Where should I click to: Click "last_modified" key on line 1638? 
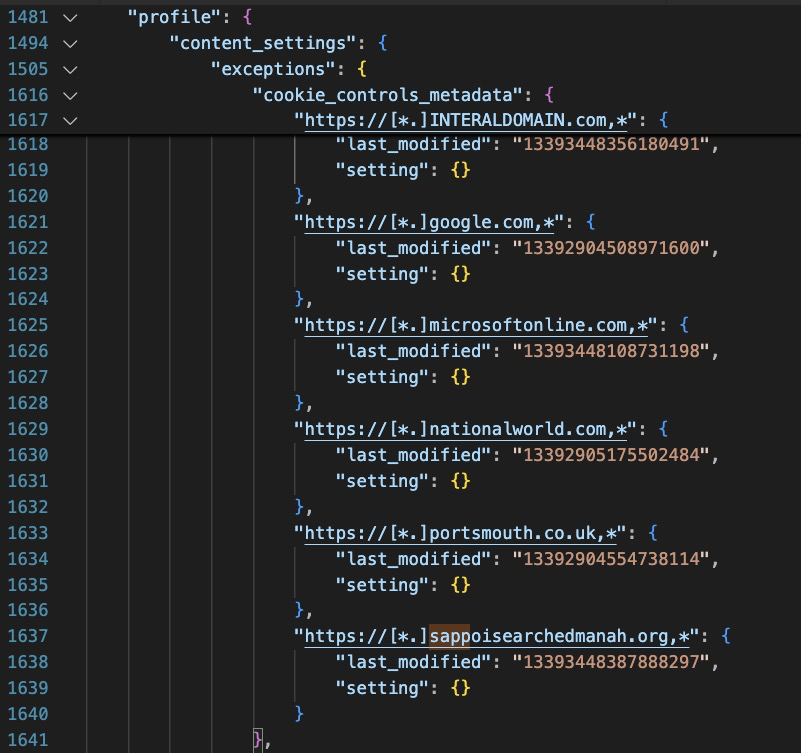(x=413, y=663)
